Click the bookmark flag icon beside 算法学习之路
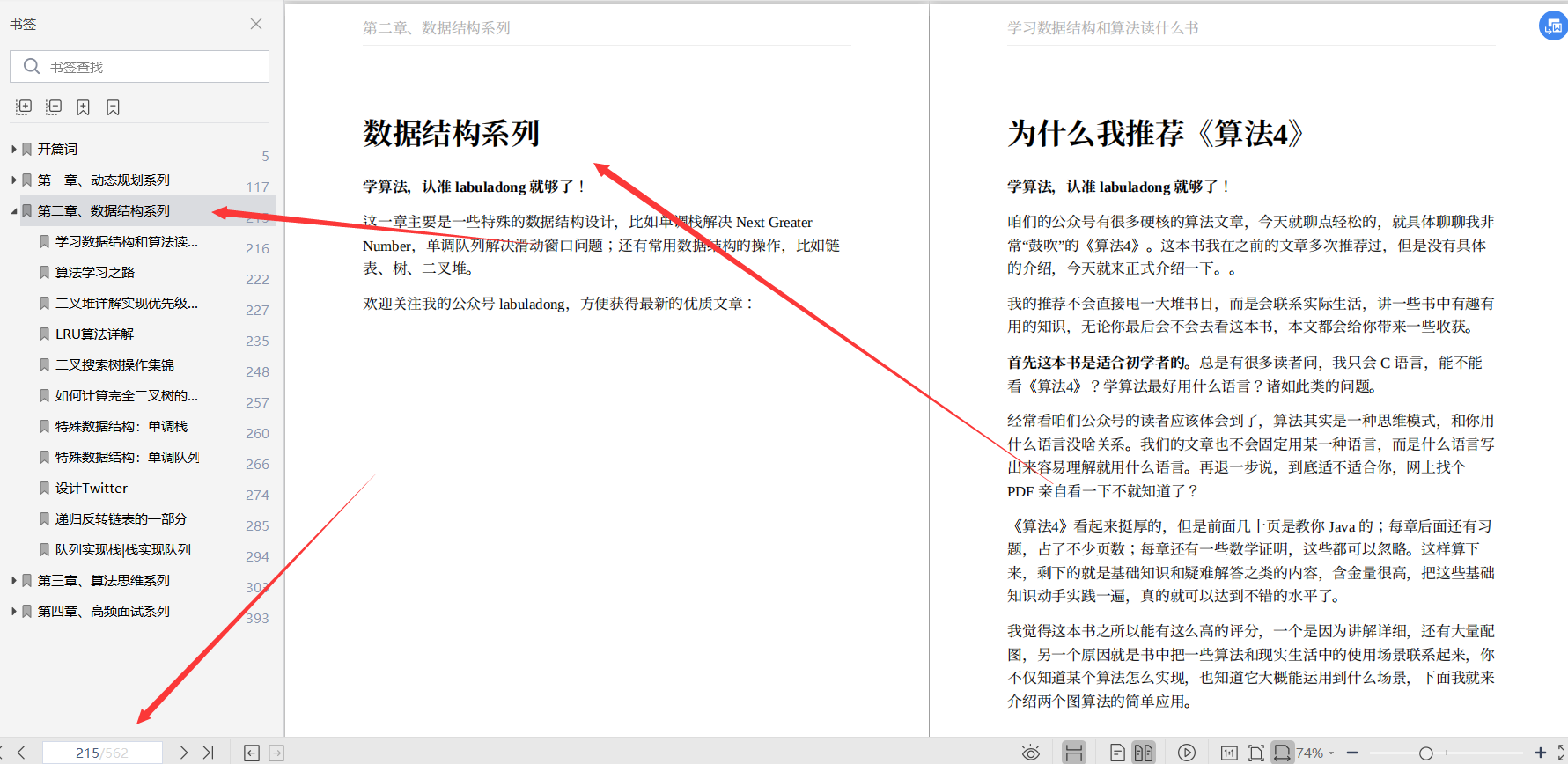1568x764 pixels. coord(45,273)
